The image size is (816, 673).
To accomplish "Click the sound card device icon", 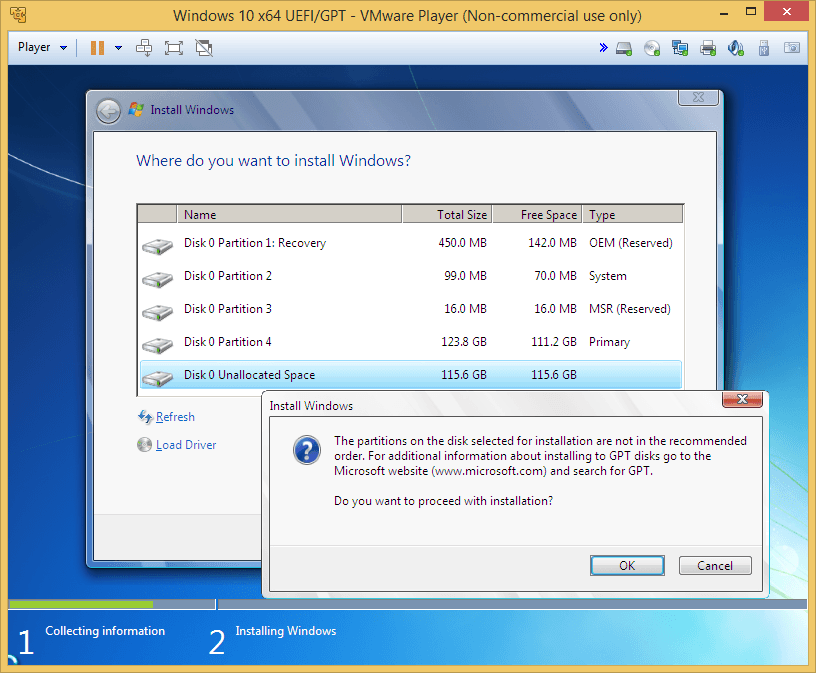I will click(x=735, y=47).
